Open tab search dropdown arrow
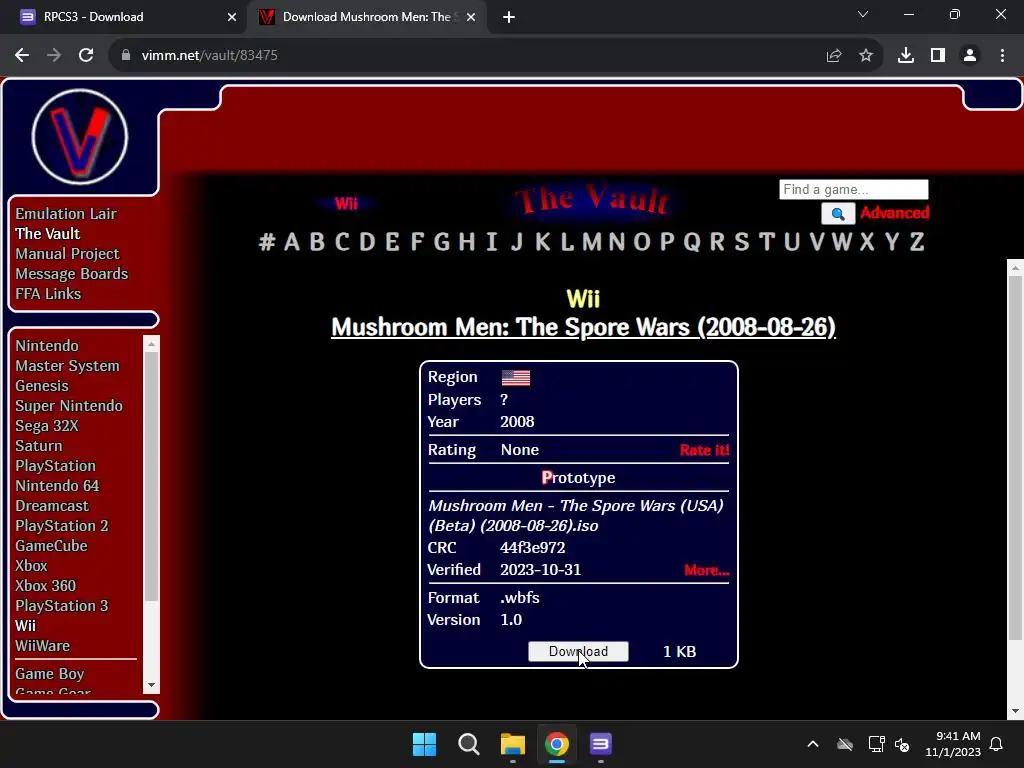 [x=863, y=14]
